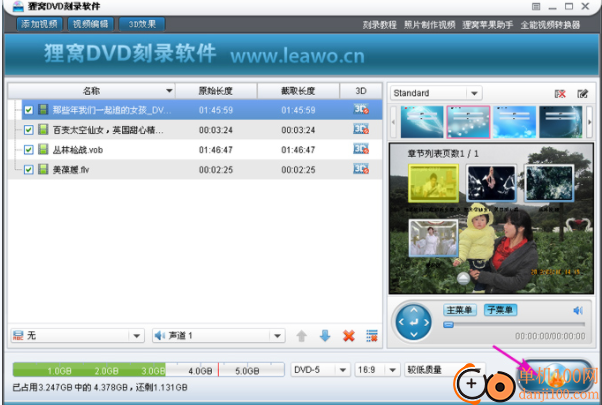Open the DVD-5 disc type dropdown
The height and width of the screenshot is (405, 602).
click(320, 370)
